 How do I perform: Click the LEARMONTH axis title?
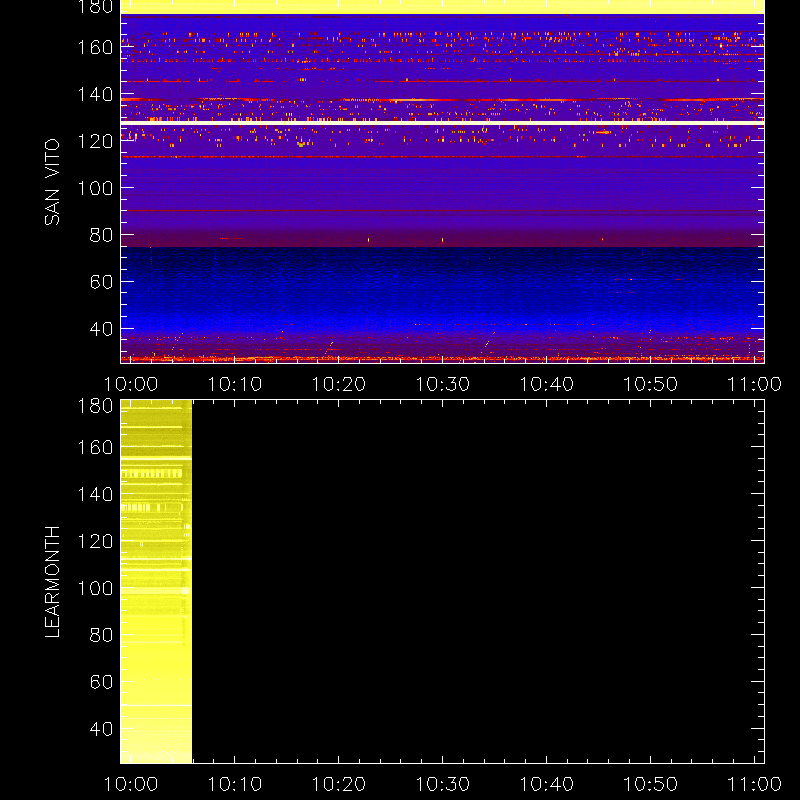tap(52, 582)
